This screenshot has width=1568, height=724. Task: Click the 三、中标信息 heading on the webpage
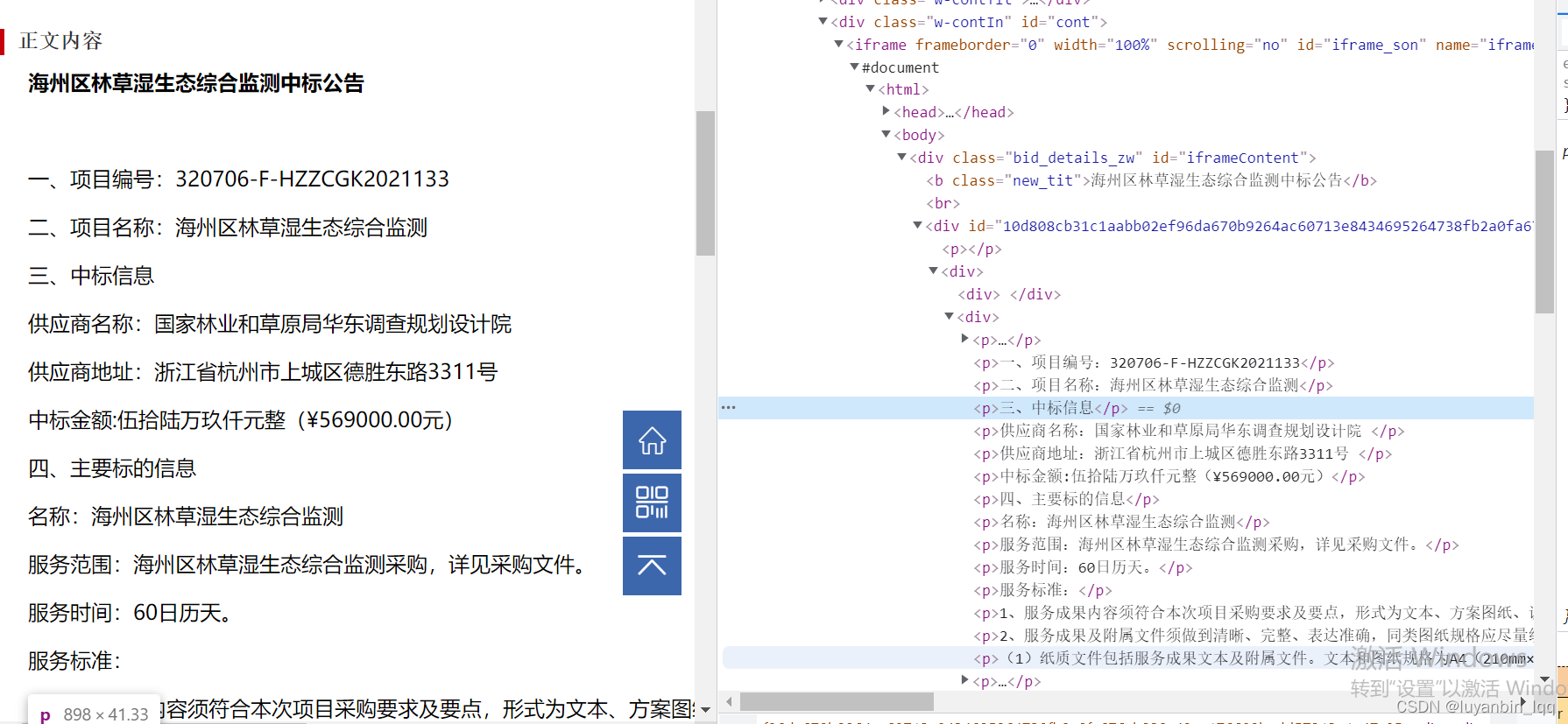pyautogui.click(x=91, y=276)
